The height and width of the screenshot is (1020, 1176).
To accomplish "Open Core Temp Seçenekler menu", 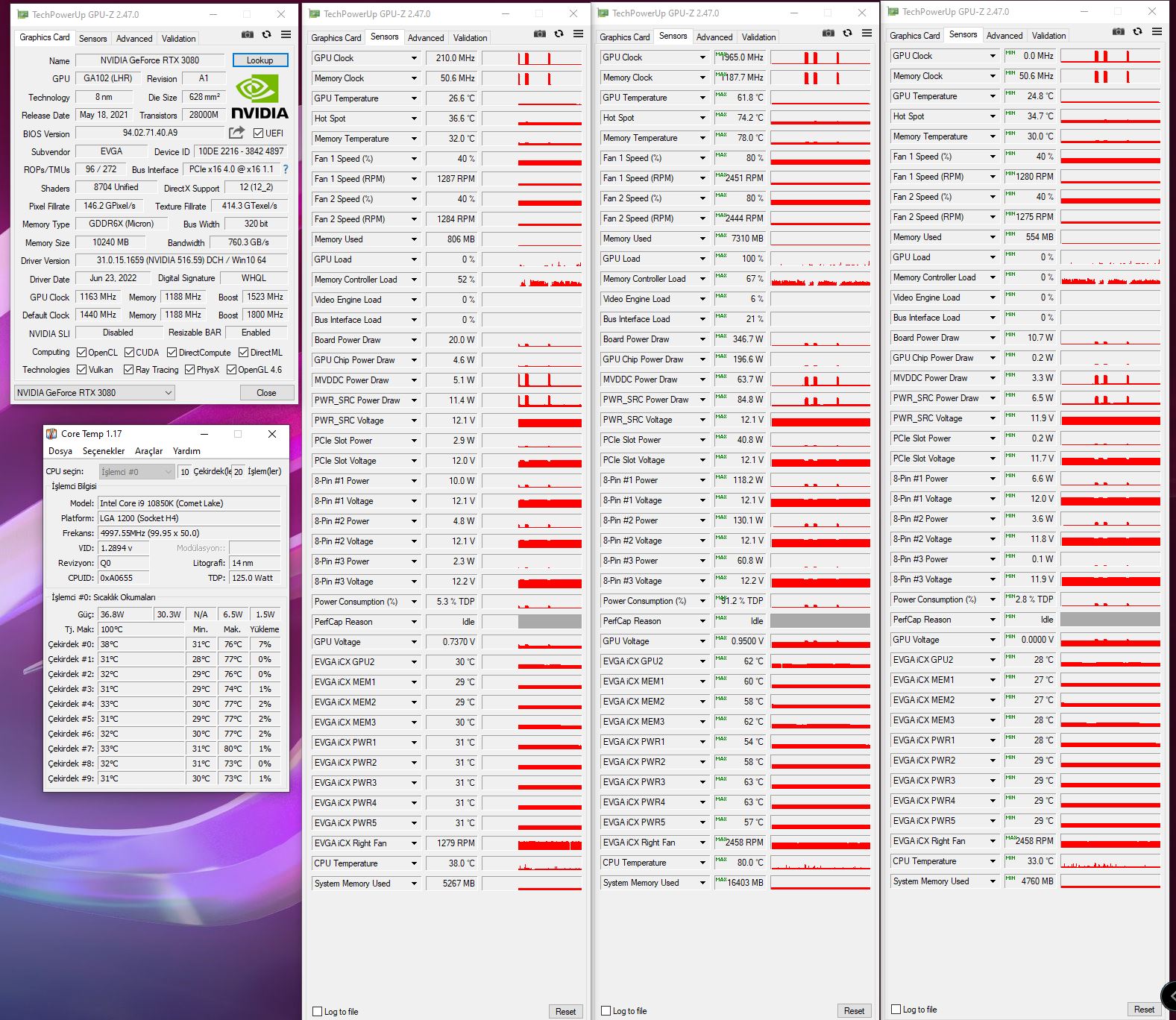I will tap(104, 452).
